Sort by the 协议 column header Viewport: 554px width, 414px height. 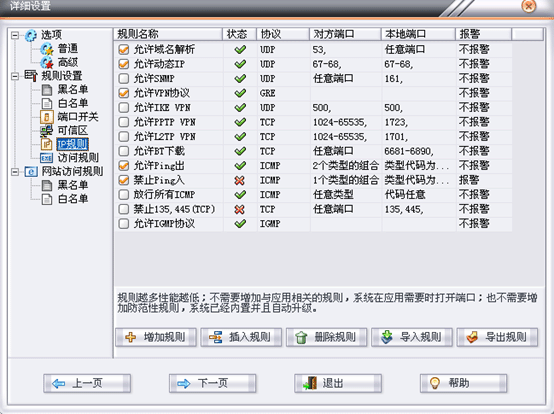coord(283,34)
